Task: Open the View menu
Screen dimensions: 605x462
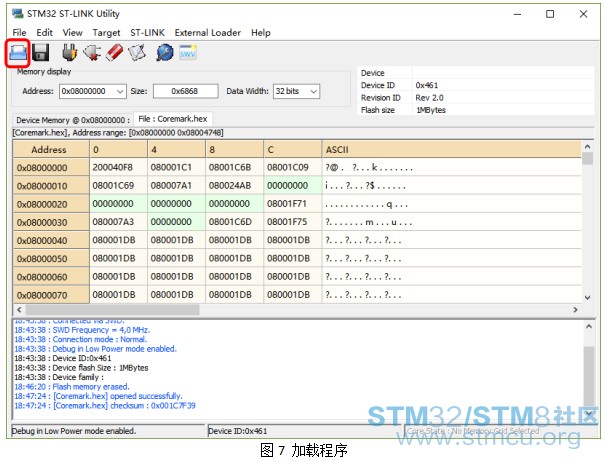Action: (x=73, y=33)
